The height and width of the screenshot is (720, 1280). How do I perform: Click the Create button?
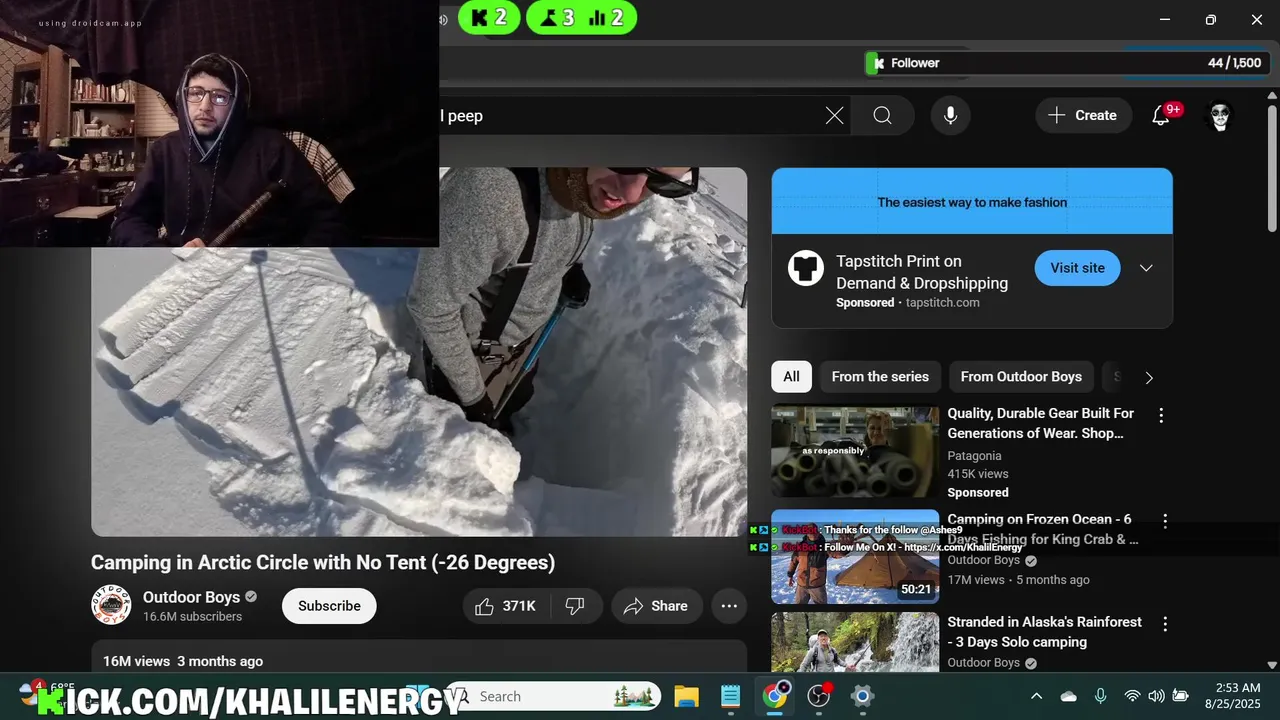click(x=1083, y=116)
